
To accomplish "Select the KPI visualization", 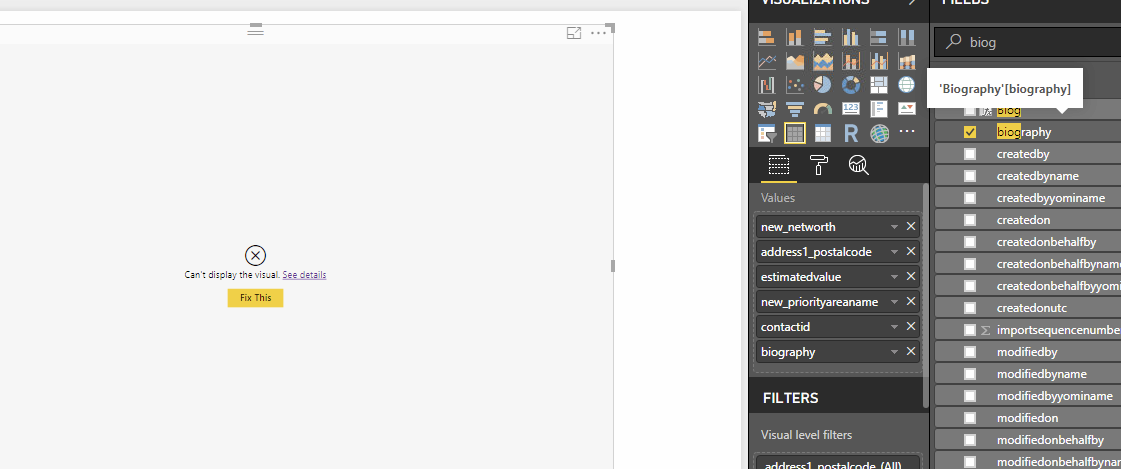I will pyautogui.click(x=907, y=109).
